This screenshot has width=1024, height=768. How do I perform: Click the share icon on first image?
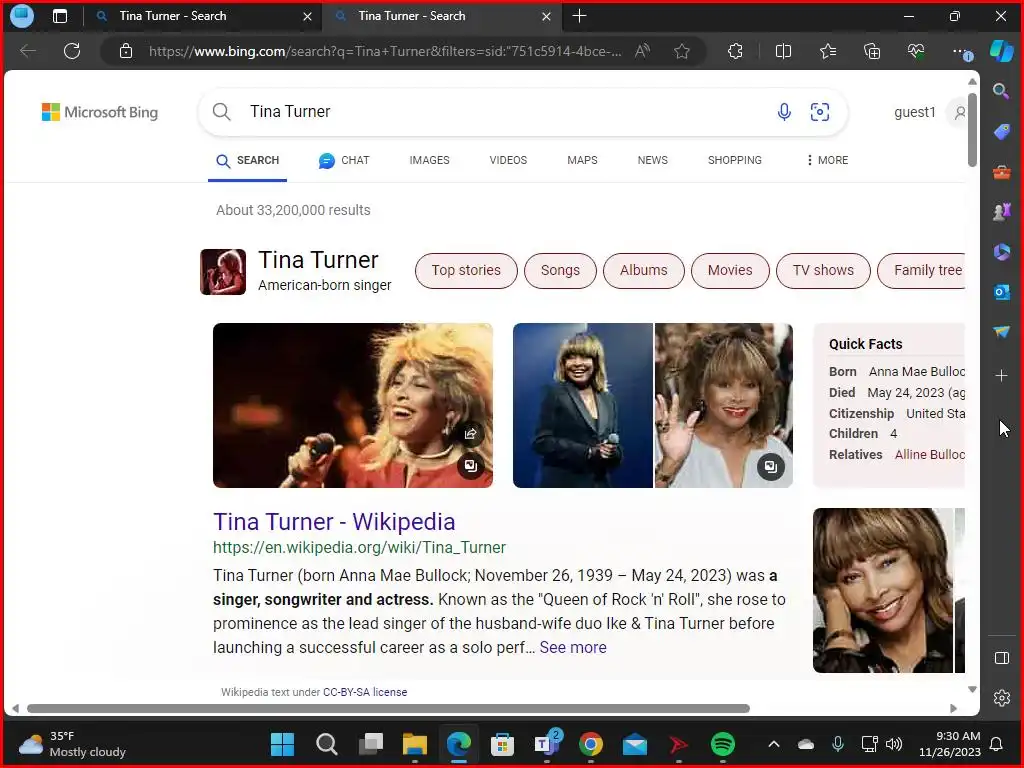[x=470, y=434]
